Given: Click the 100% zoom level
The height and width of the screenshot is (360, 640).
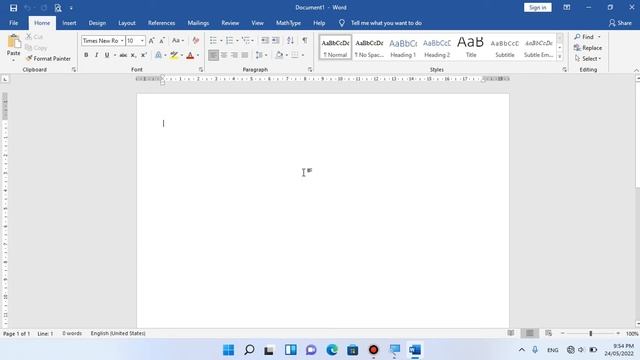Looking at the screenshot, I should point(632,334).
